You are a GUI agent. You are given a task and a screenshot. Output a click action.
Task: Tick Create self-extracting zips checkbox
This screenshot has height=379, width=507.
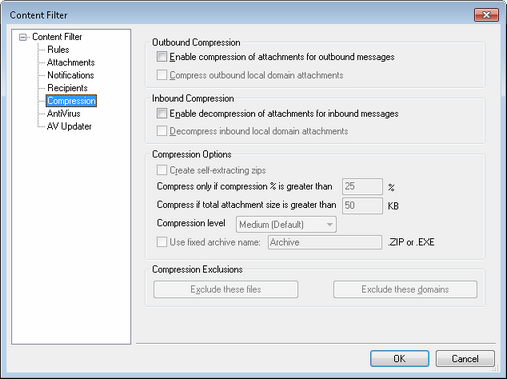click(x=162, y=170)
